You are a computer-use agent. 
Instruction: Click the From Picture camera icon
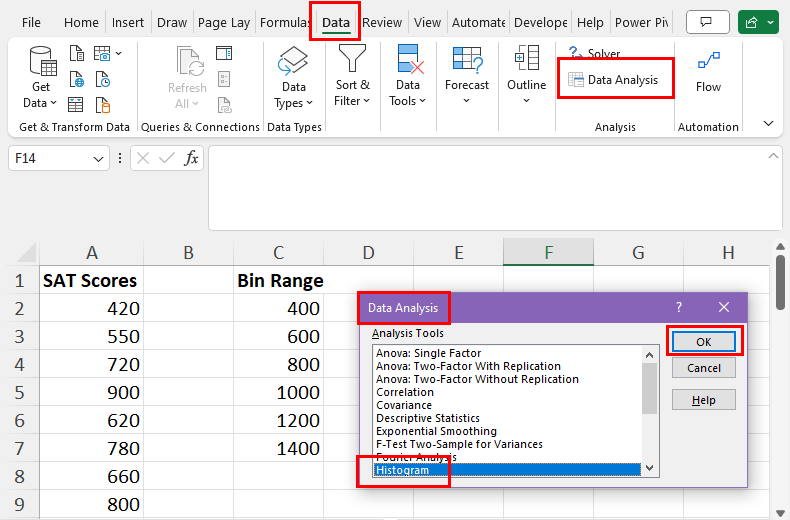(102, 53)
